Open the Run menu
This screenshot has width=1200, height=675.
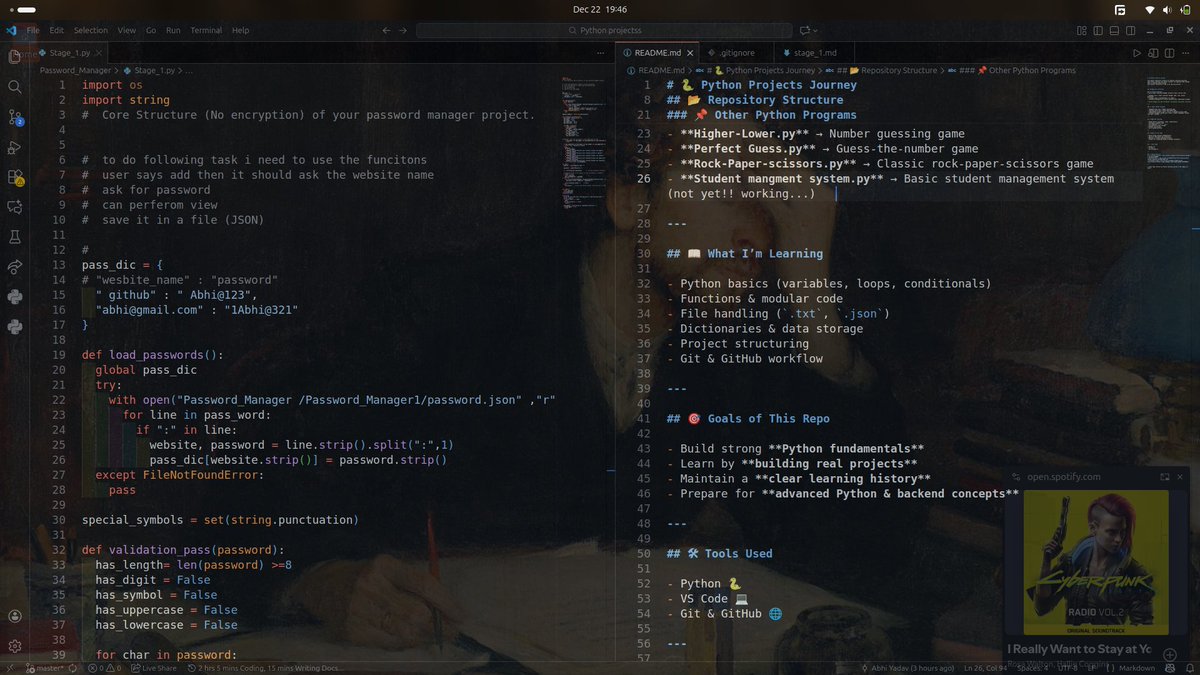point(174,31)
